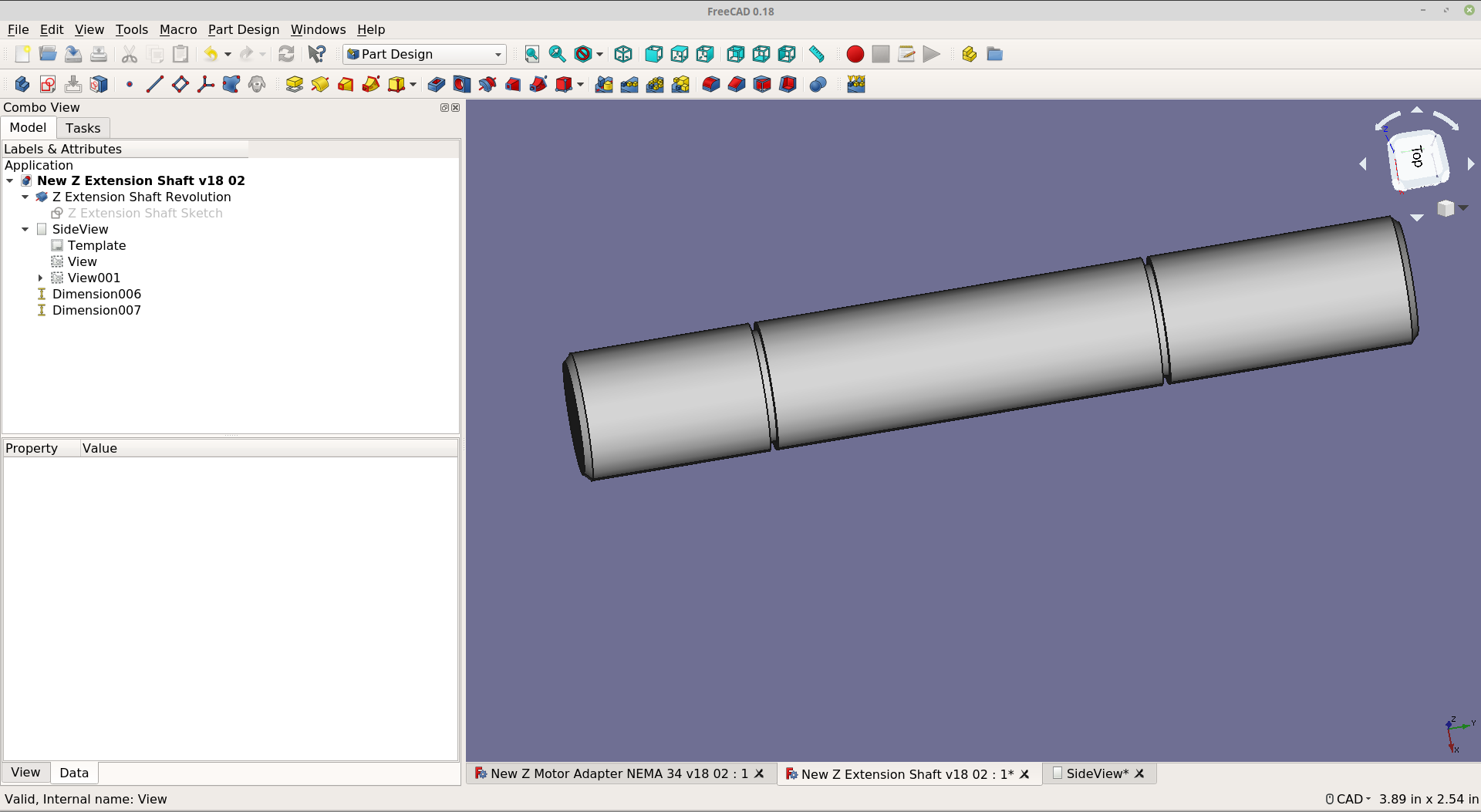The height and width of the screenshot is (812, 1481).
Task: Create a local coordinate system
Action: click(206, 84)
